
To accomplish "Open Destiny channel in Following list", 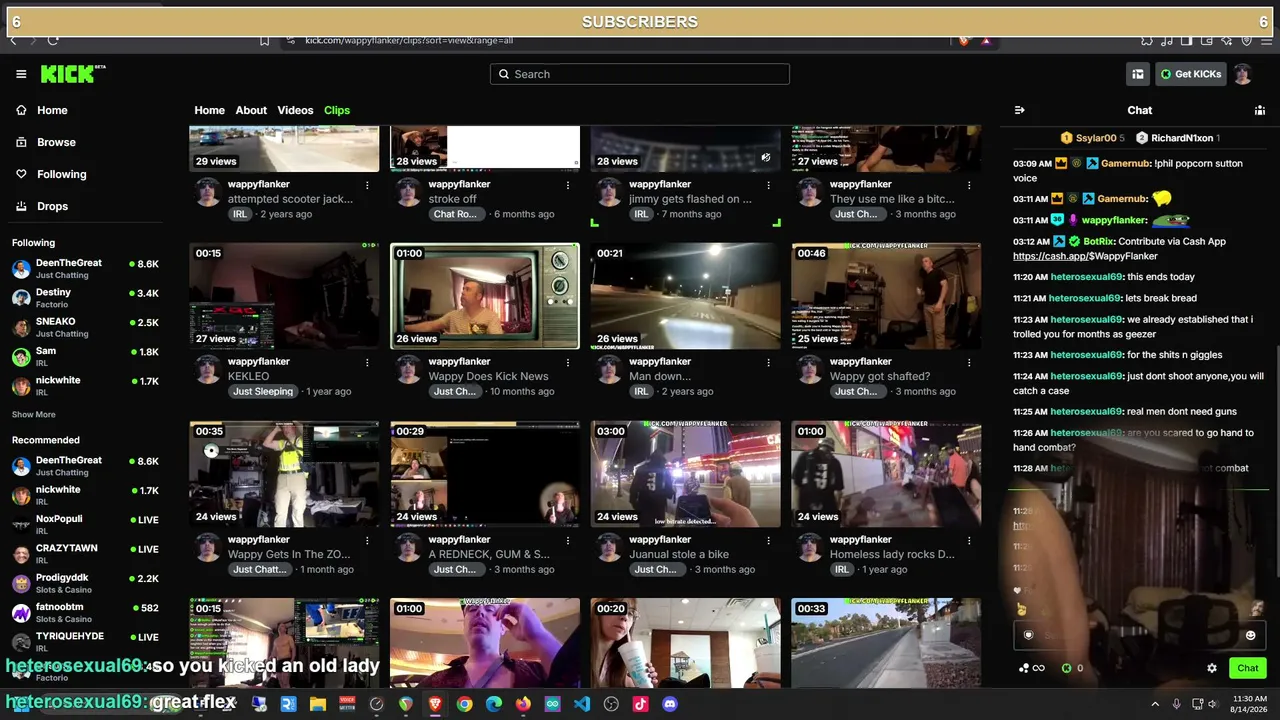I will [86, 297].
